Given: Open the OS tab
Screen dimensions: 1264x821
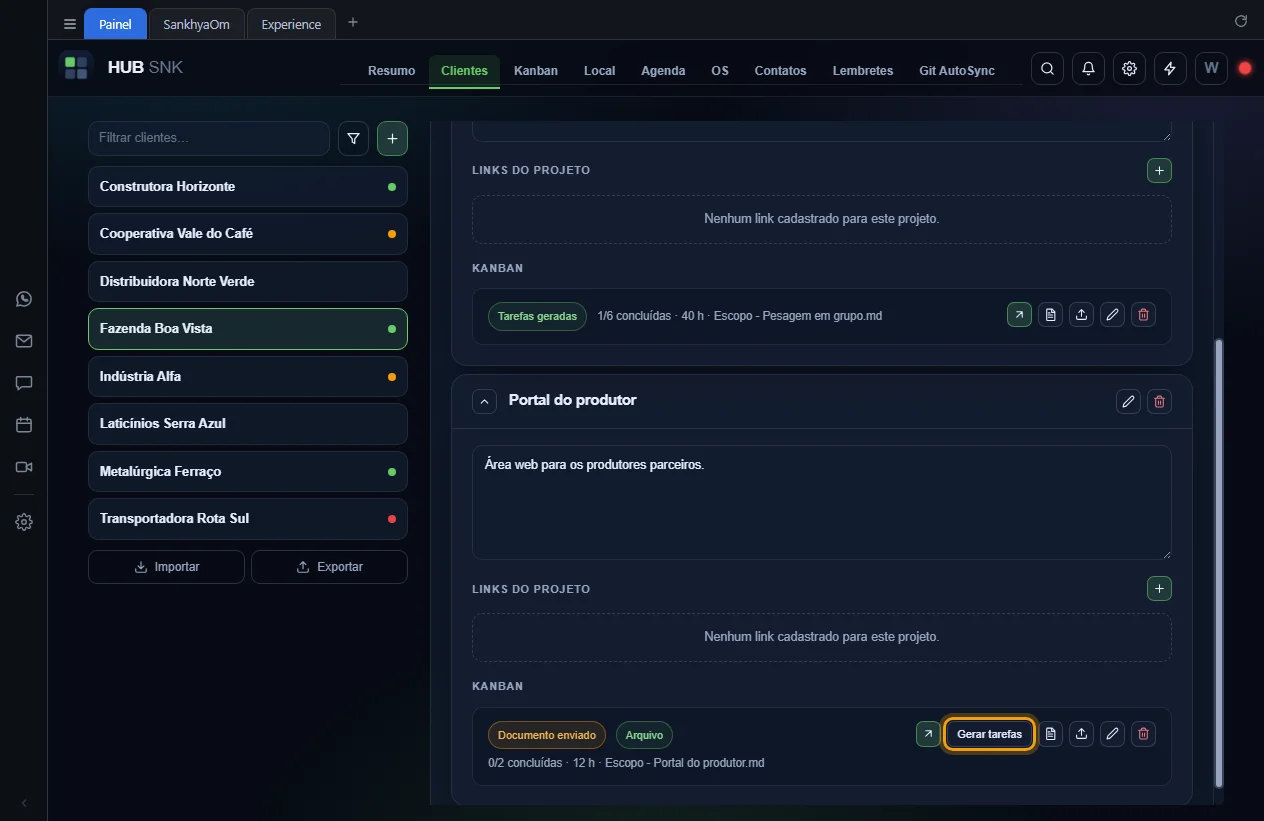Looking at the screenshot, I should pos(720,70).
